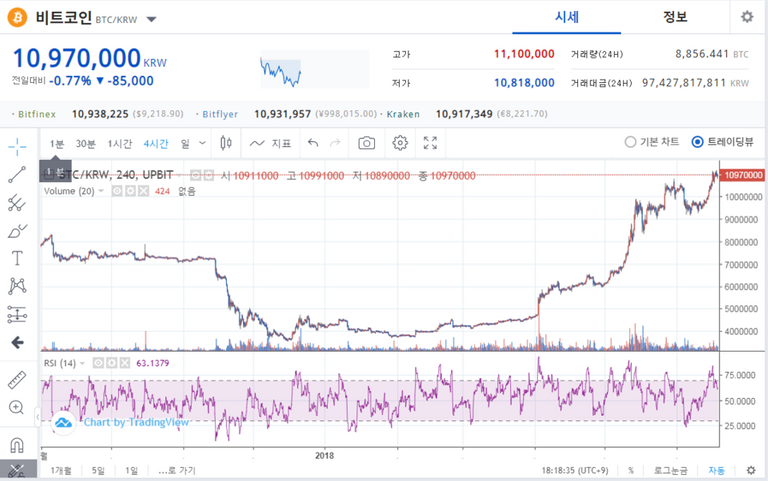
Task: Expand the BTC/KRW series legend dropdown
Action: pyautogui.click(x=180, y=175)
